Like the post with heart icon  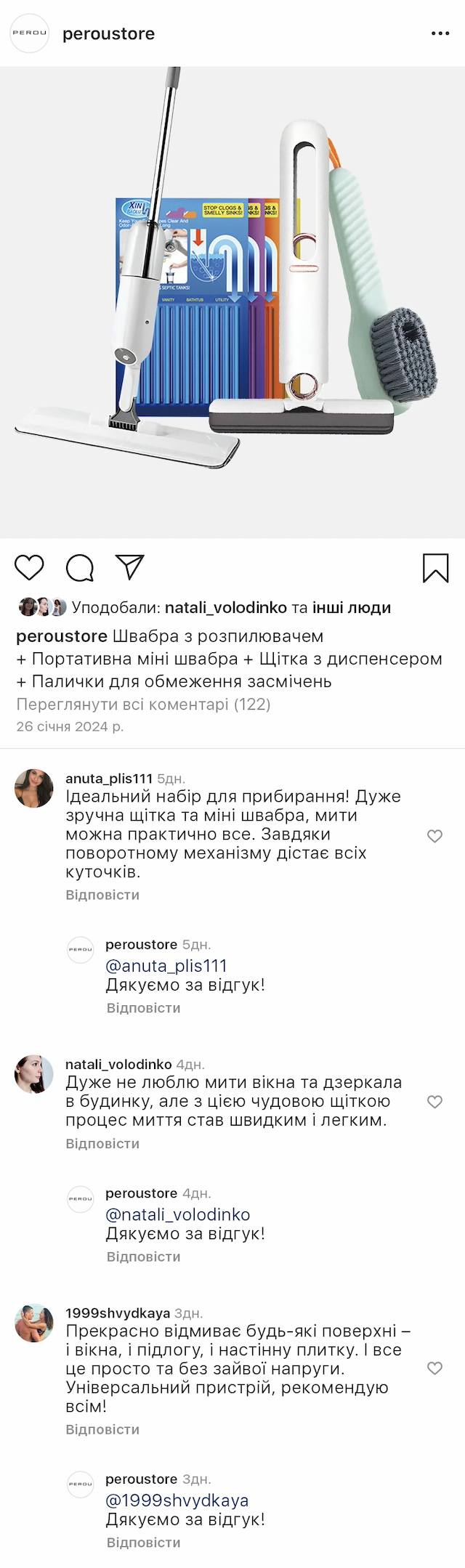point(30,568)
